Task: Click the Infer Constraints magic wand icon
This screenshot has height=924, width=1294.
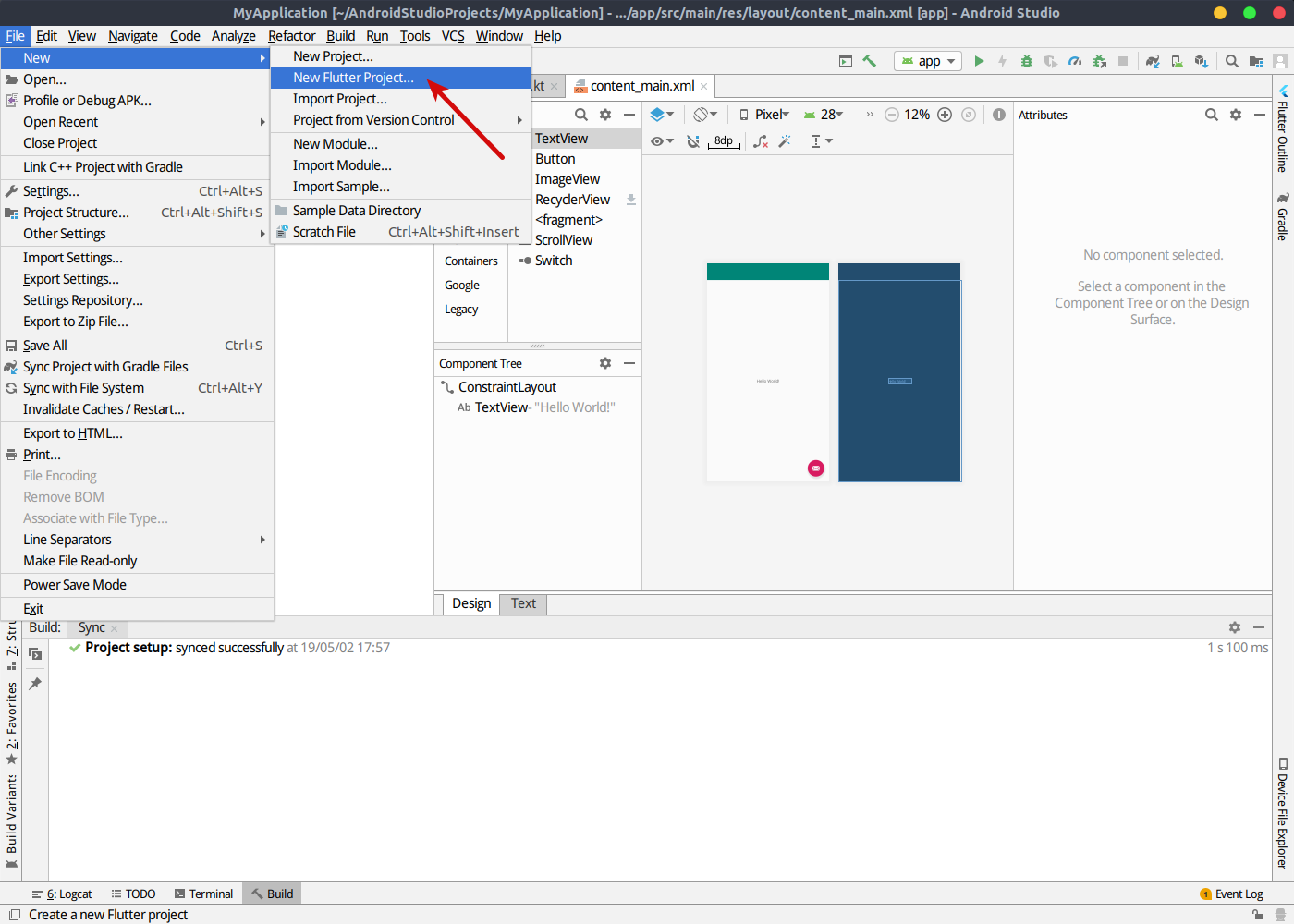Action: click(x=785, y=141)
